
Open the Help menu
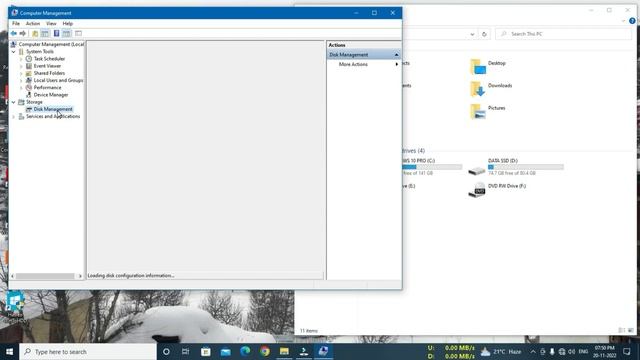coord(68,24)
